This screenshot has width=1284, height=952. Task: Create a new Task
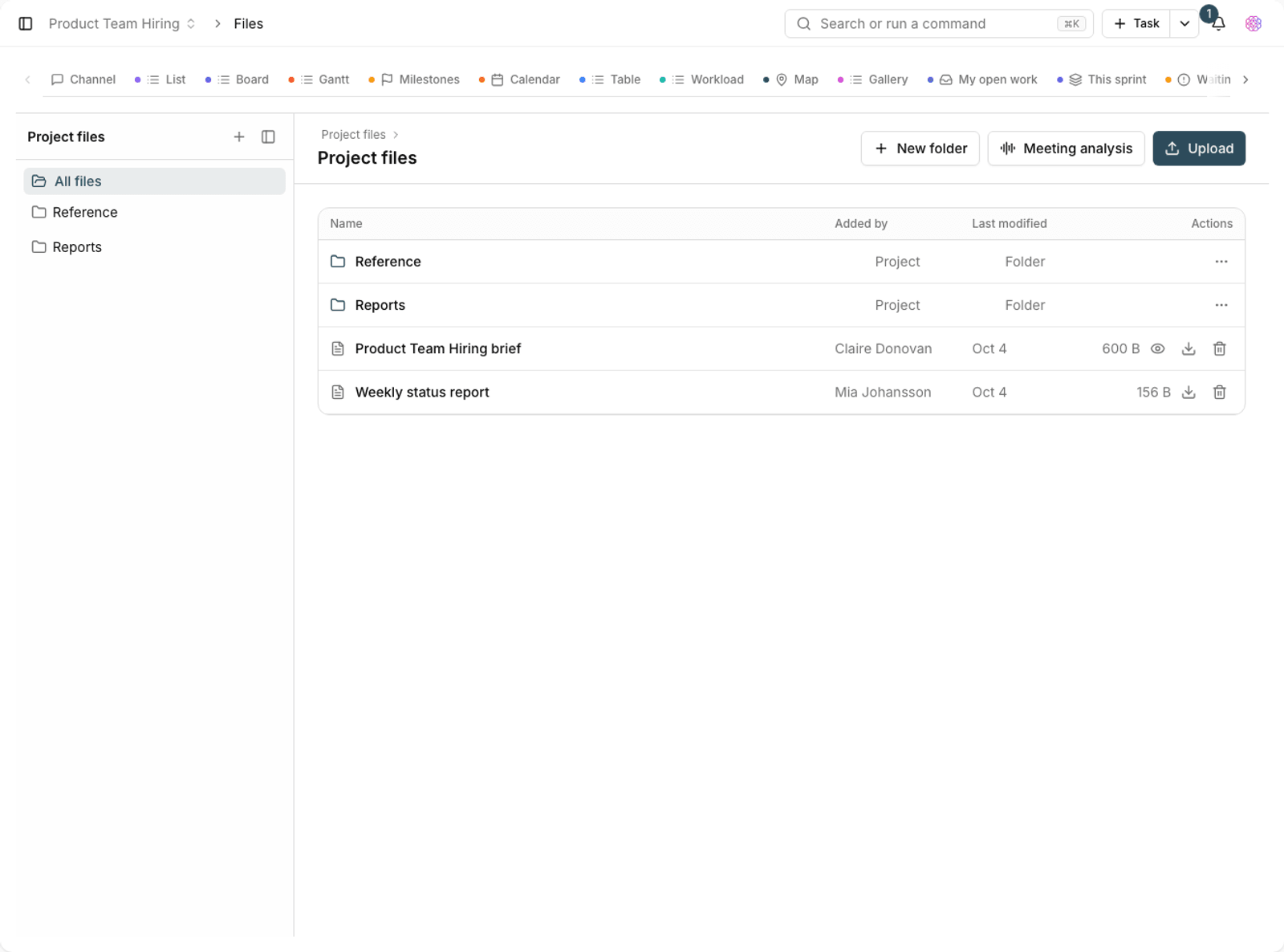point(1136,24)
